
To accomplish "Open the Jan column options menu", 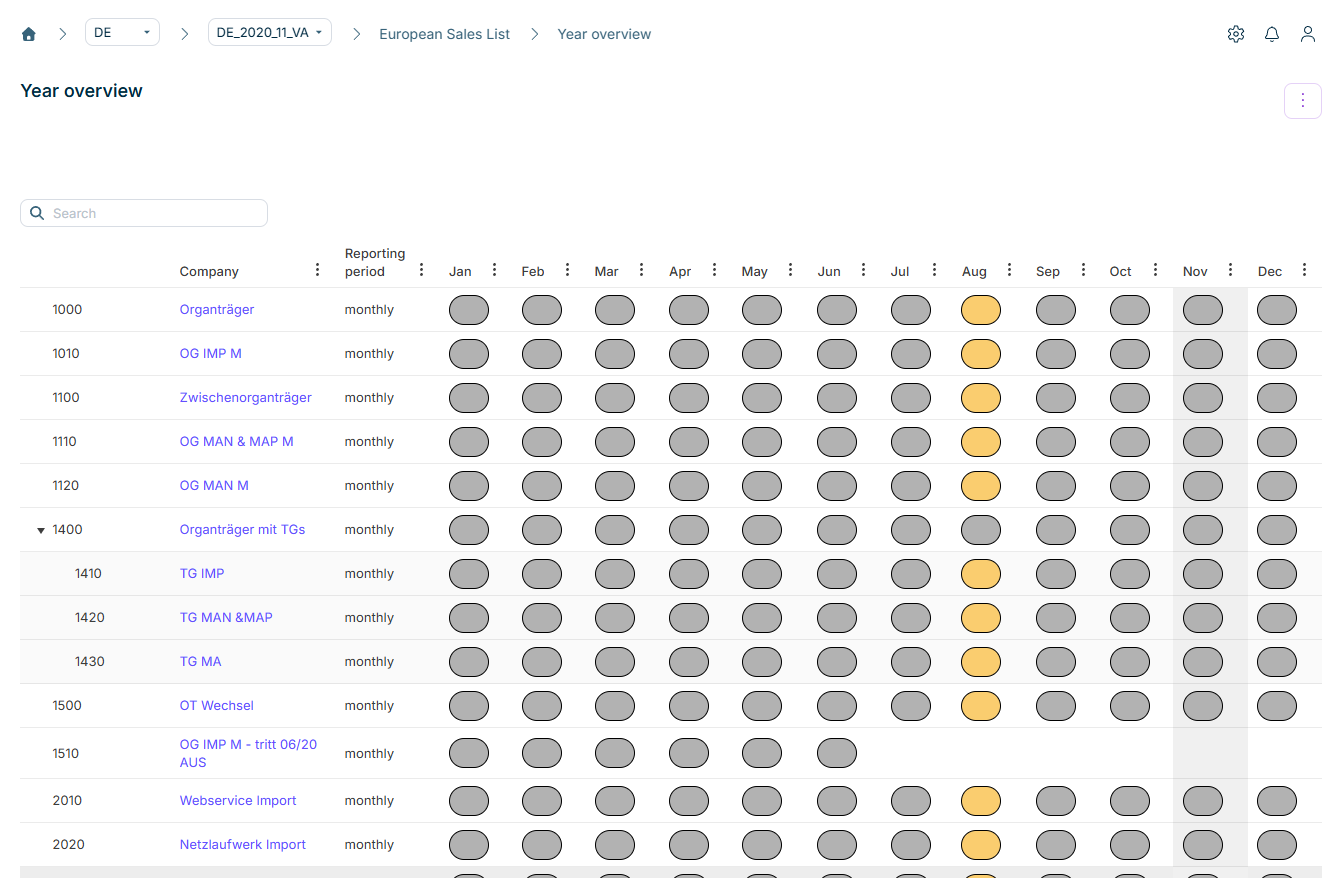I will (494, 270).
